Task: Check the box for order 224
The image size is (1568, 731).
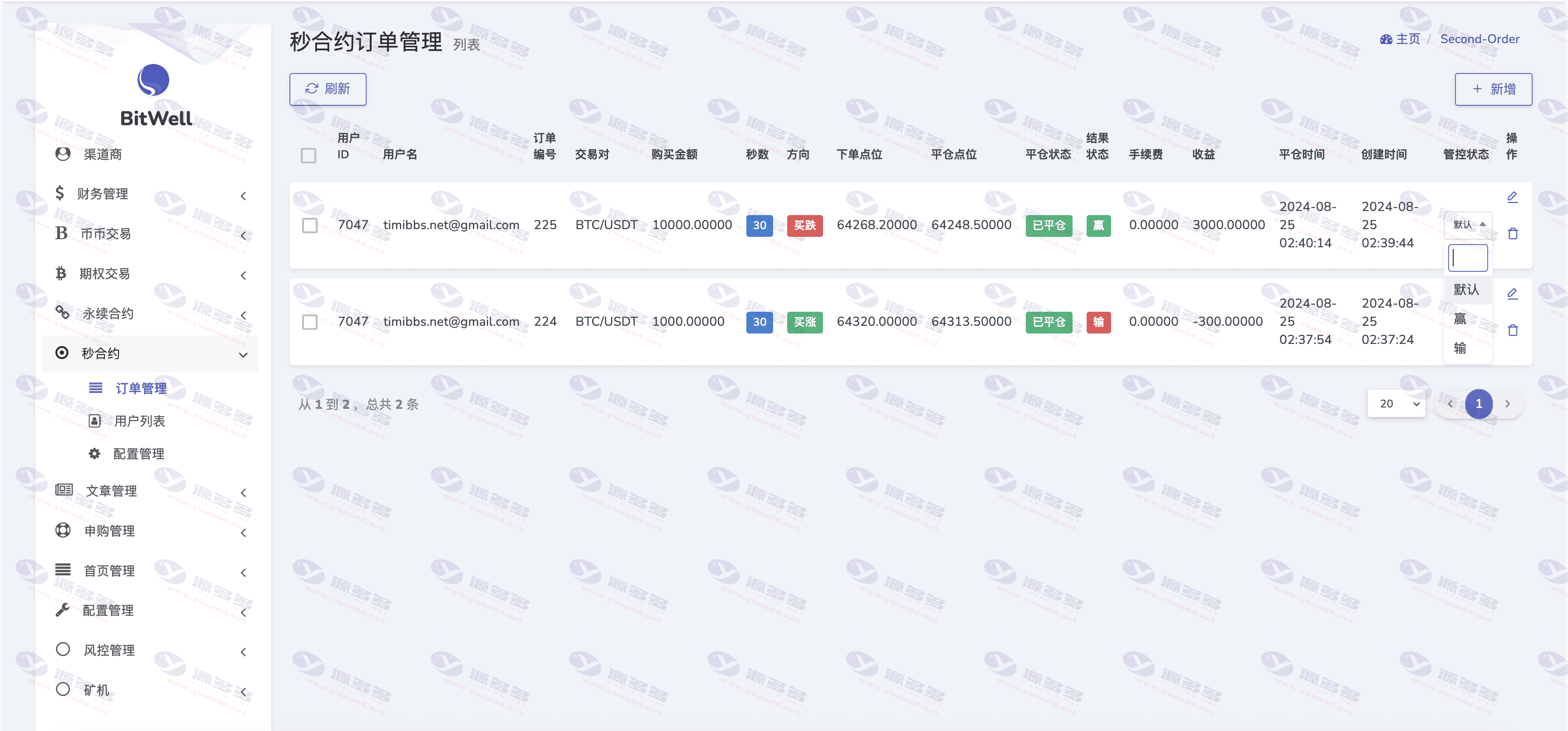Action: point(310,322)
